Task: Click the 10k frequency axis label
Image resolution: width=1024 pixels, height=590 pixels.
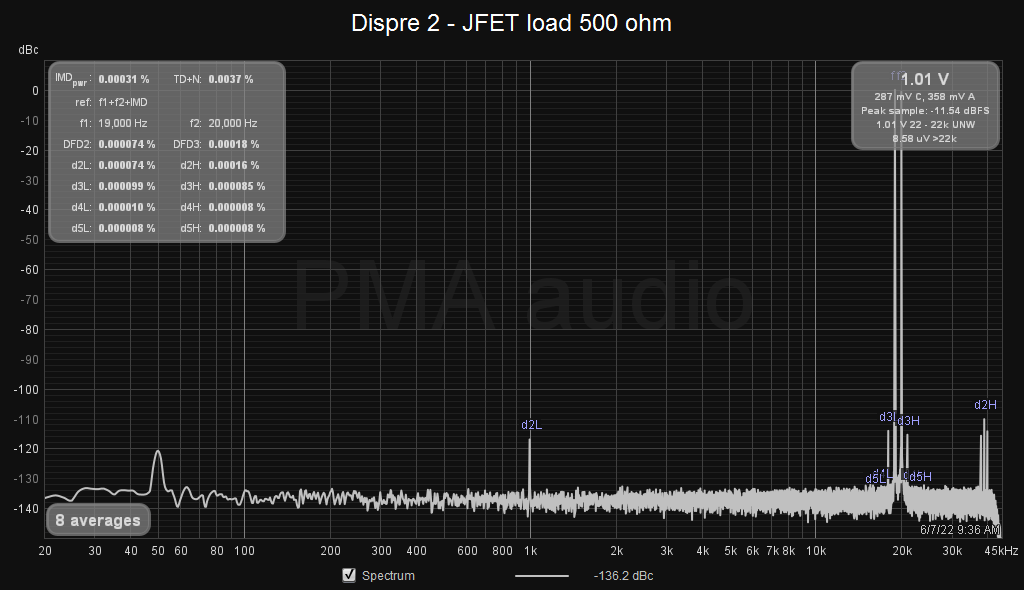Action: coord(816,551)
